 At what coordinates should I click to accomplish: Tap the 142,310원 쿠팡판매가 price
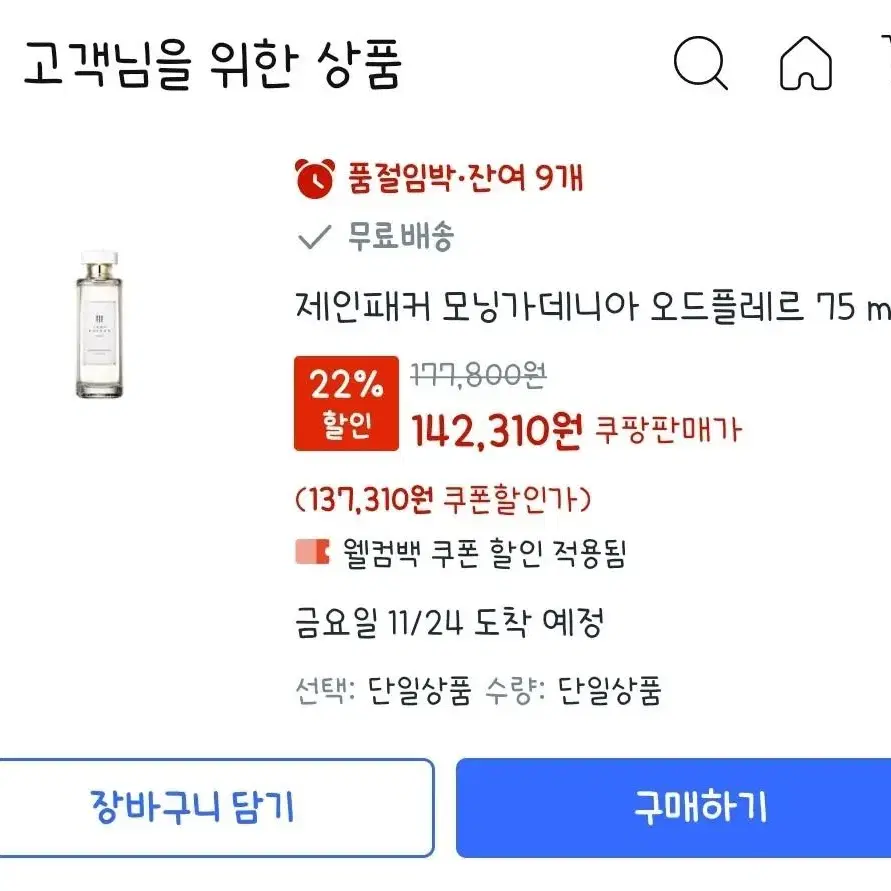pos(576,430)
